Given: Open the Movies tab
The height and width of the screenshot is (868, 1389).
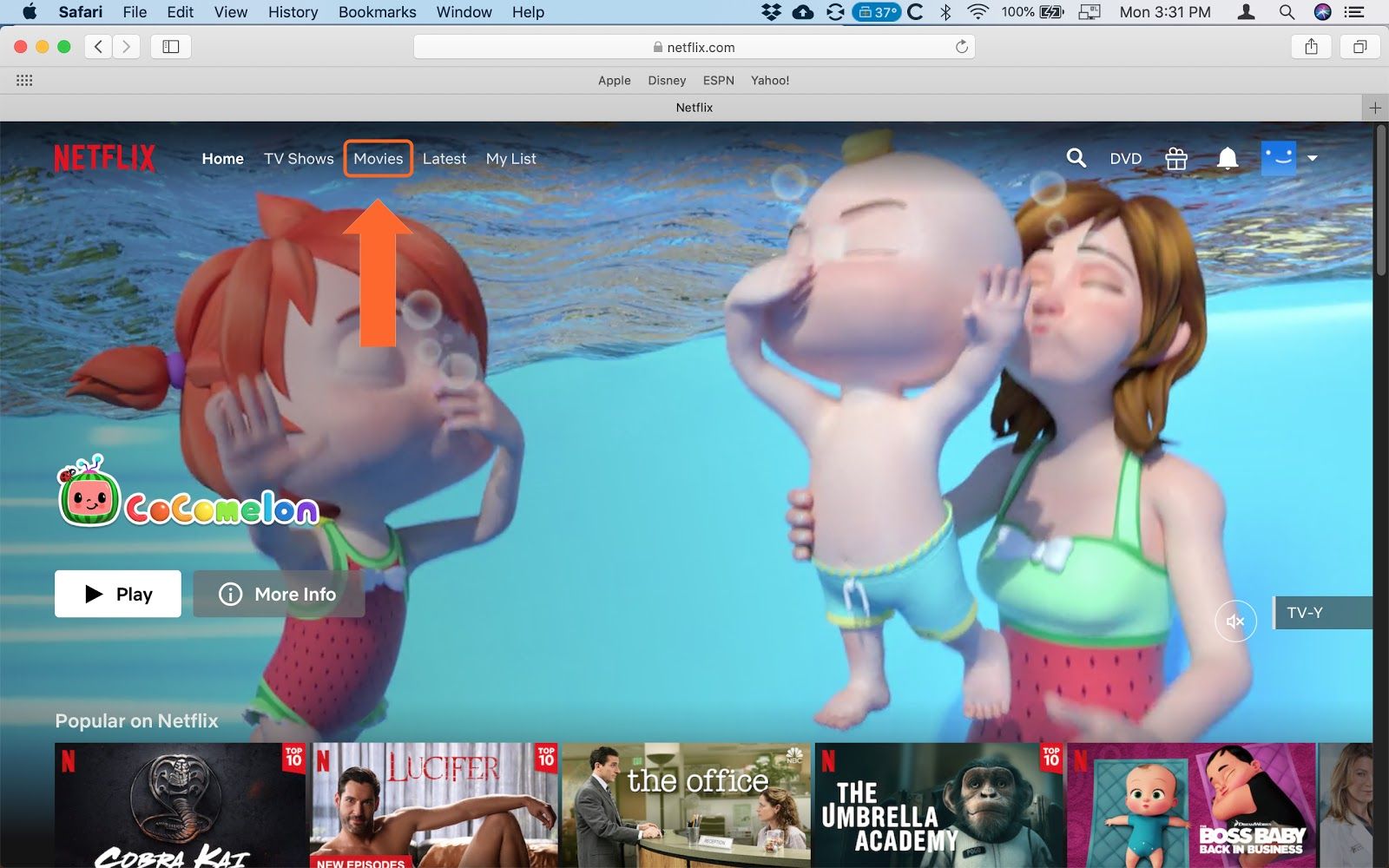Looking at the screenshot, I should pos(379,159).
